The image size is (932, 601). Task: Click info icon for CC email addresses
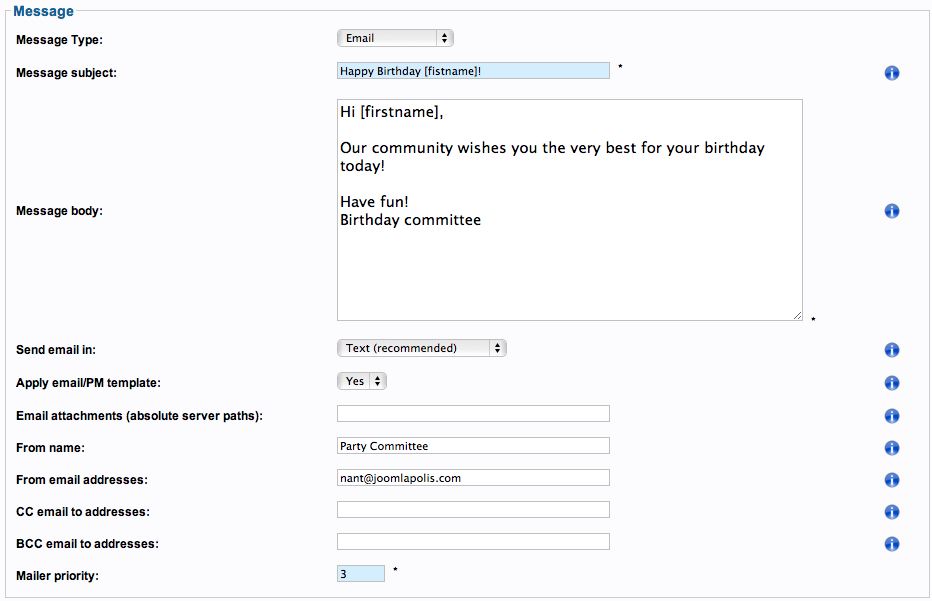tap(892, 512)
